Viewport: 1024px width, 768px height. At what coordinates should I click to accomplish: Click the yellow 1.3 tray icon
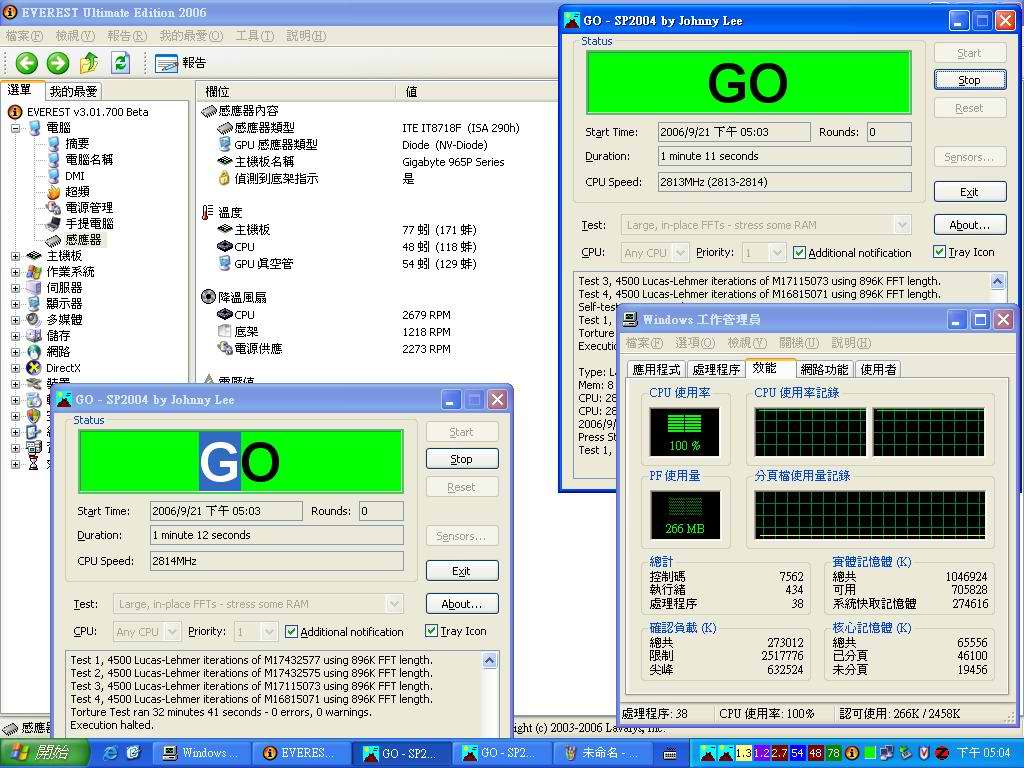pos(743,753)
